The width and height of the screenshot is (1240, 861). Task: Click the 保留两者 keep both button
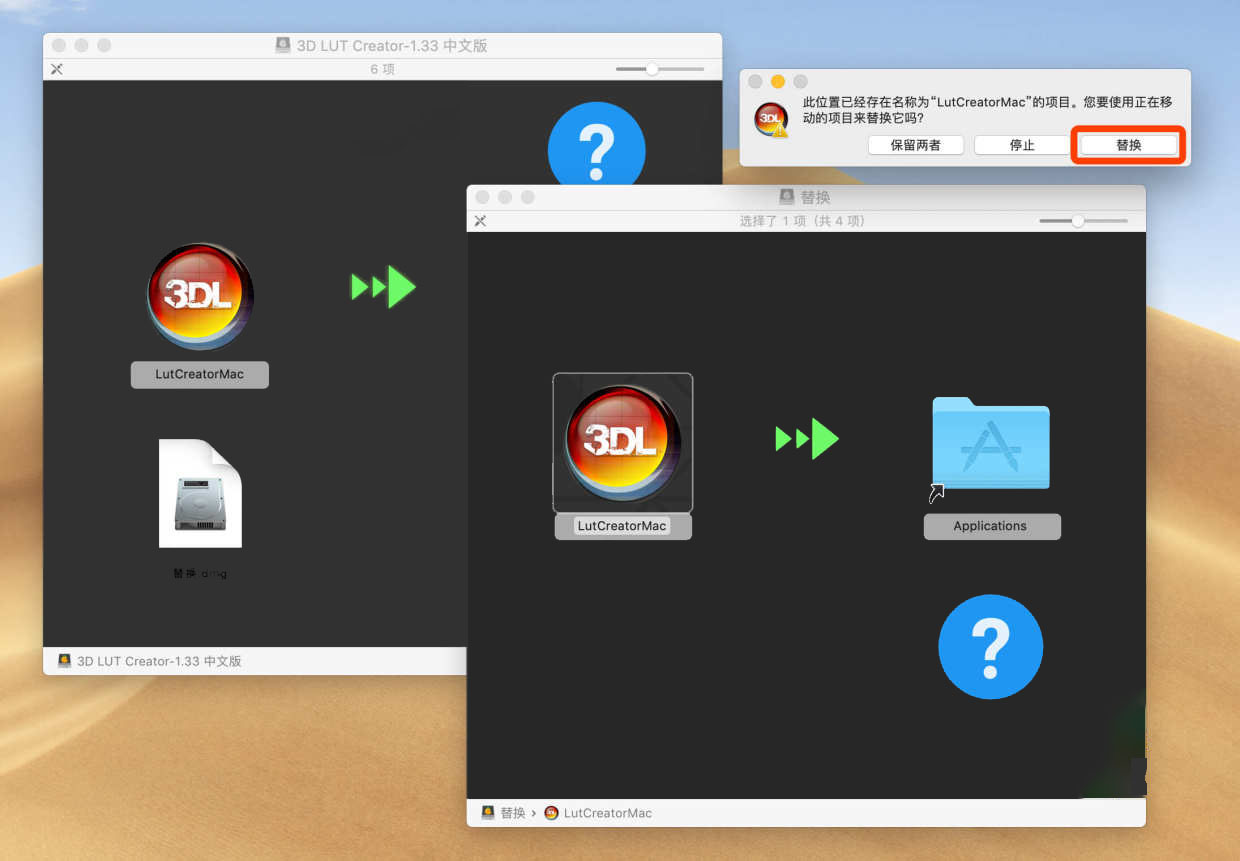pos(915,145)
